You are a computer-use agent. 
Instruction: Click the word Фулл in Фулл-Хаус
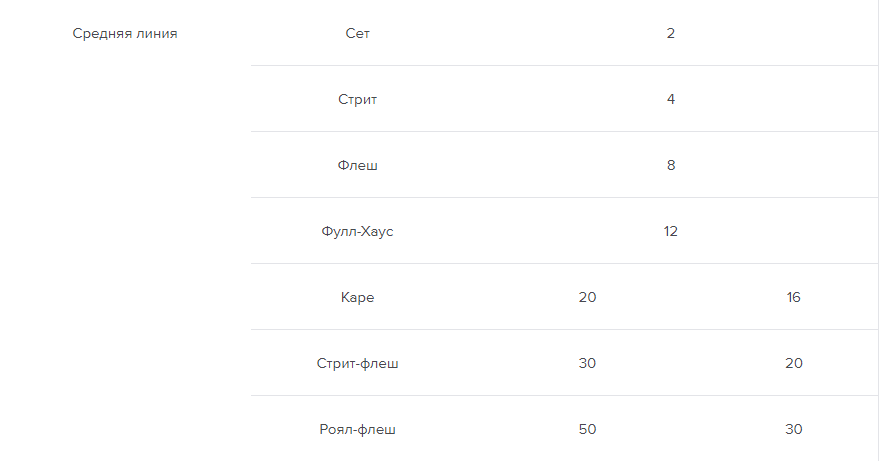[337, 231]
